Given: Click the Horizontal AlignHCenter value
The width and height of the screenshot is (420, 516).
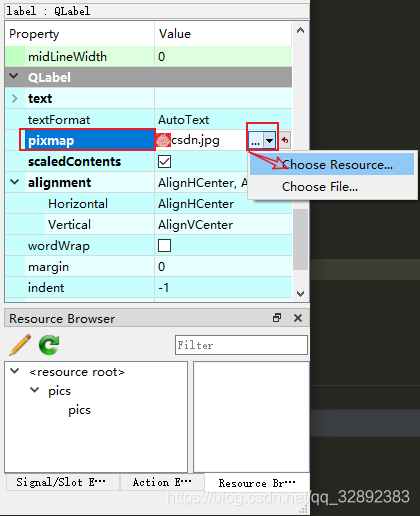Looking at the screenshot, I should pyautogui.click(x=196, y=204).
